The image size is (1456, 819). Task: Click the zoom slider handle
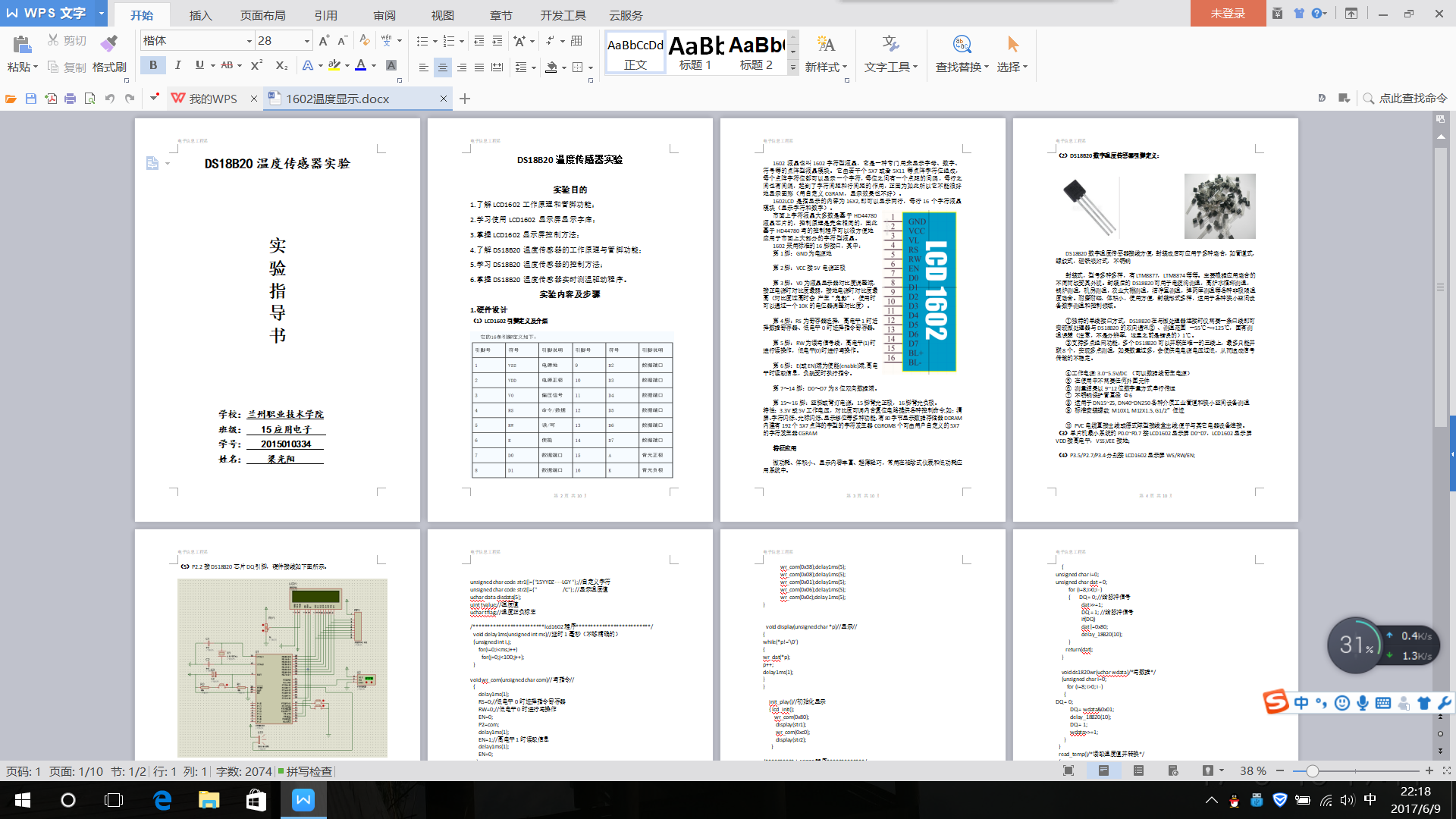tap(1312, 770)
